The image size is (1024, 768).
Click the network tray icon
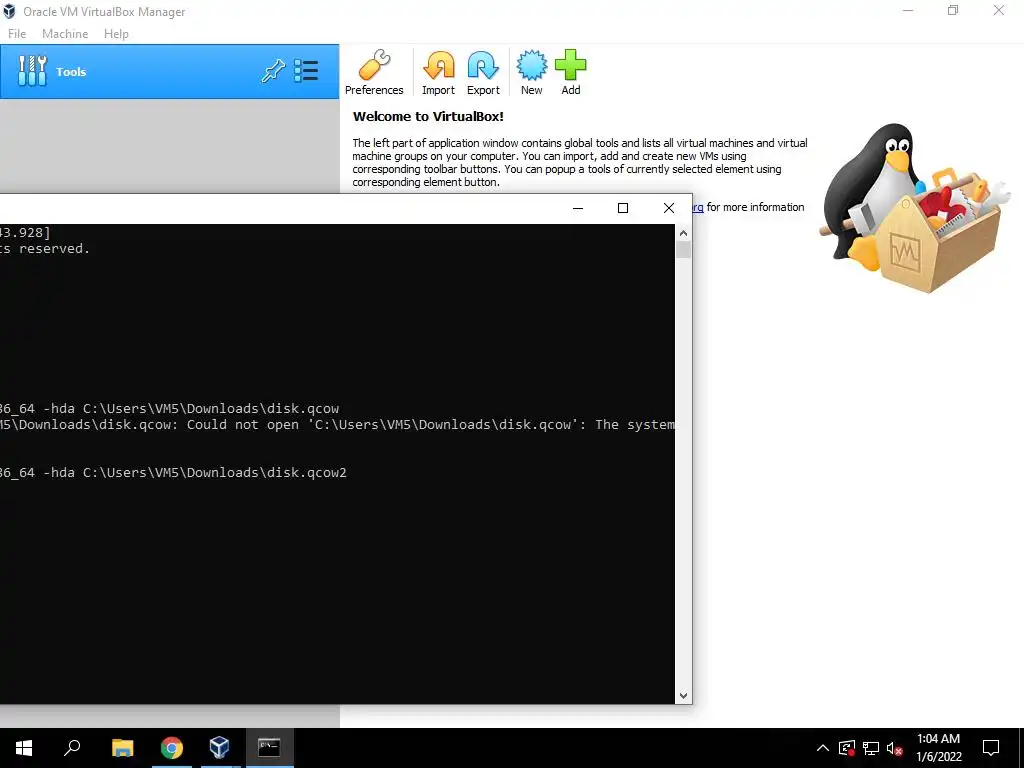point(871,748)
